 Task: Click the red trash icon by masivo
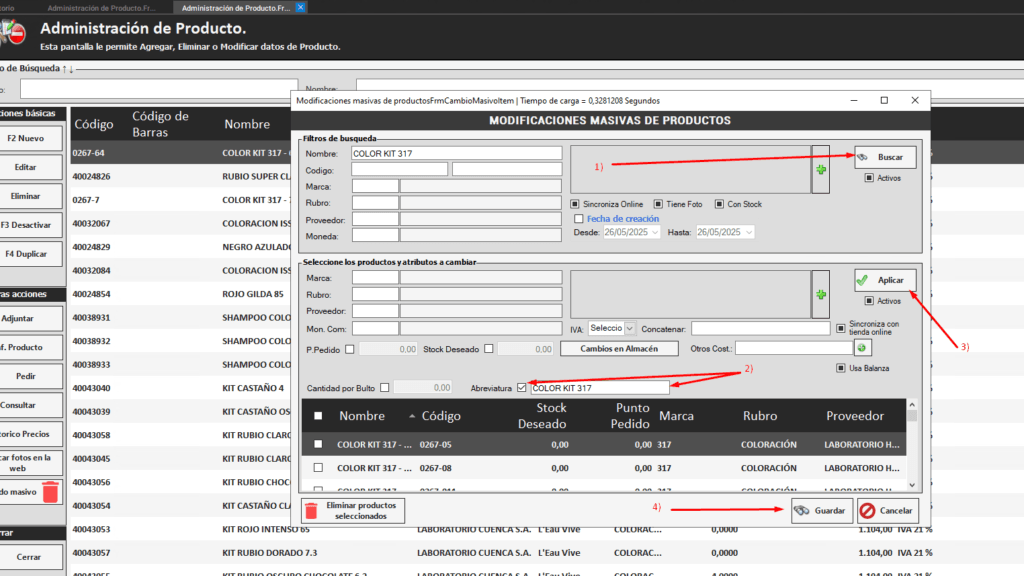50,492
